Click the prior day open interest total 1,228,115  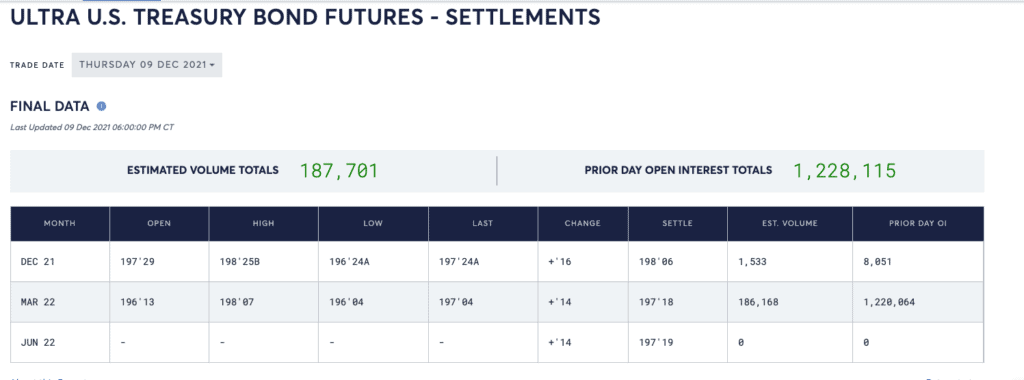point(844,170)
